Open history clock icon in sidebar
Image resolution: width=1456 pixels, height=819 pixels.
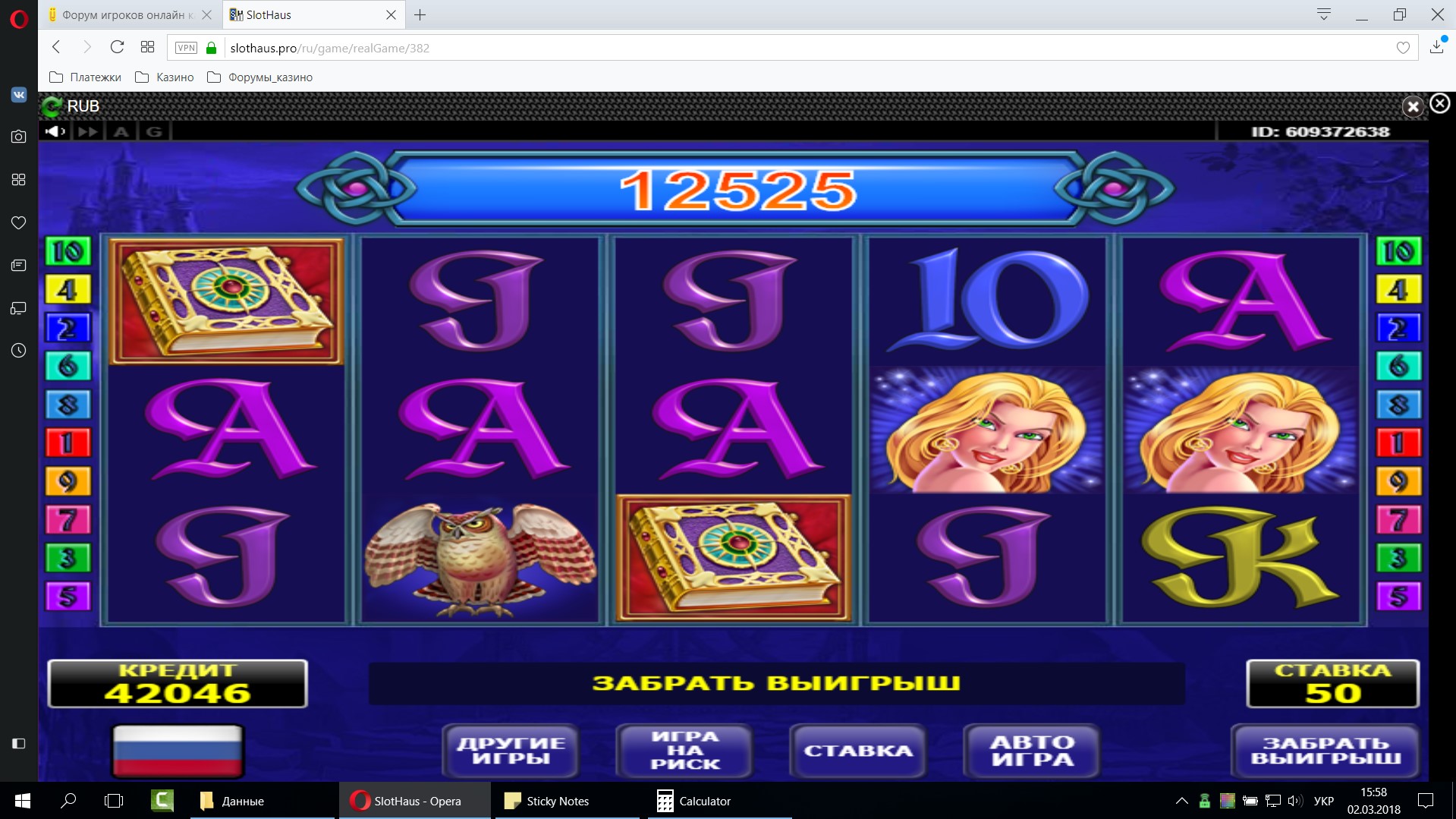[x=19, y=351]
